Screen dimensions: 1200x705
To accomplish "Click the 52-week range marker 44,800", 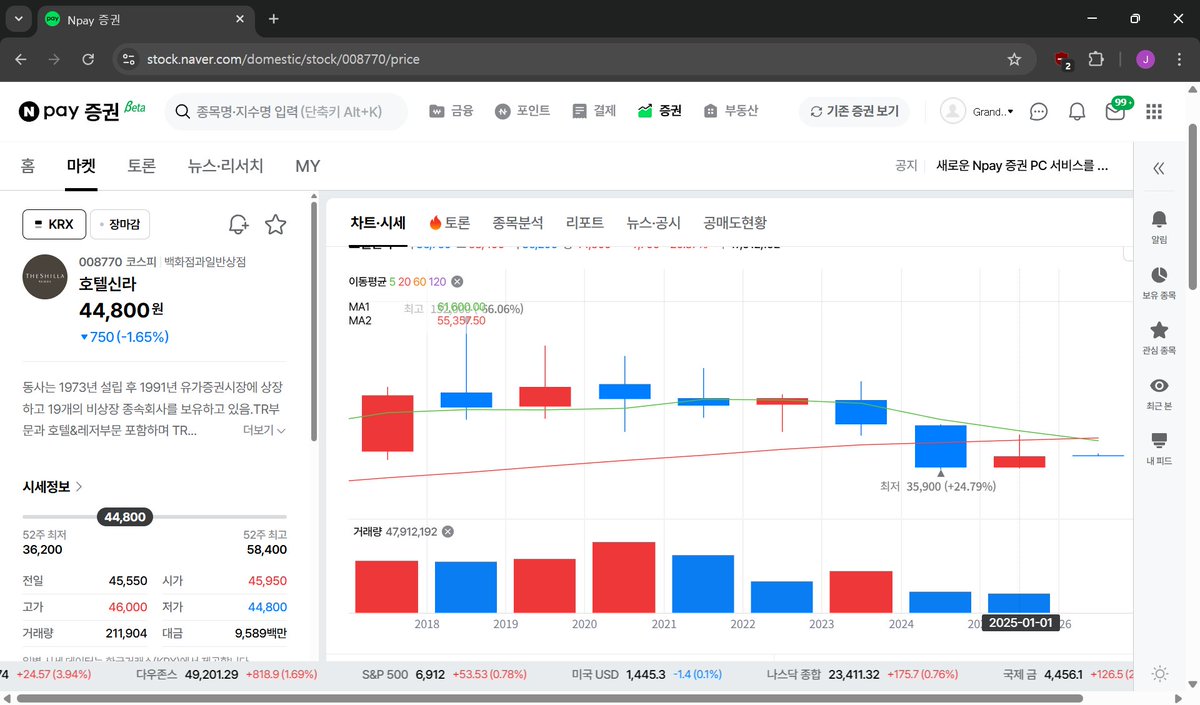I will (125, 517).
